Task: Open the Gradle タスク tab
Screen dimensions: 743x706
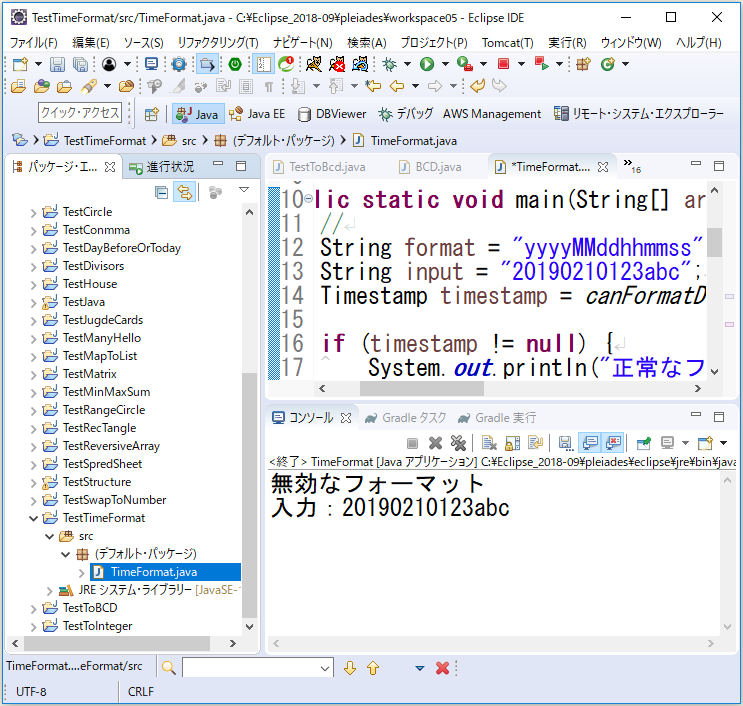Action: 406,418
